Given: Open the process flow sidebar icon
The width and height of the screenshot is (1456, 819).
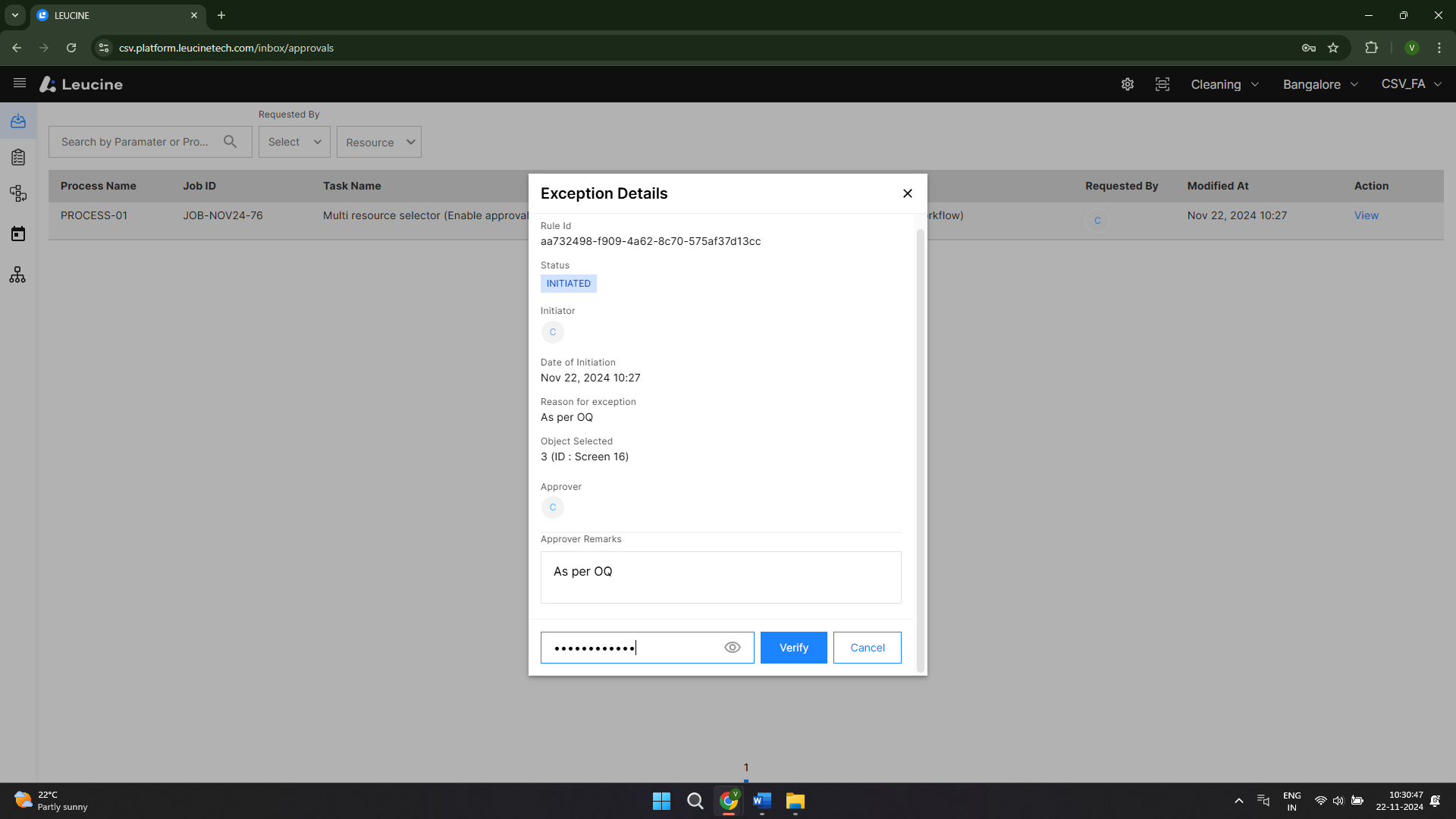Looking at the screenshot, I should click(18, 193).
